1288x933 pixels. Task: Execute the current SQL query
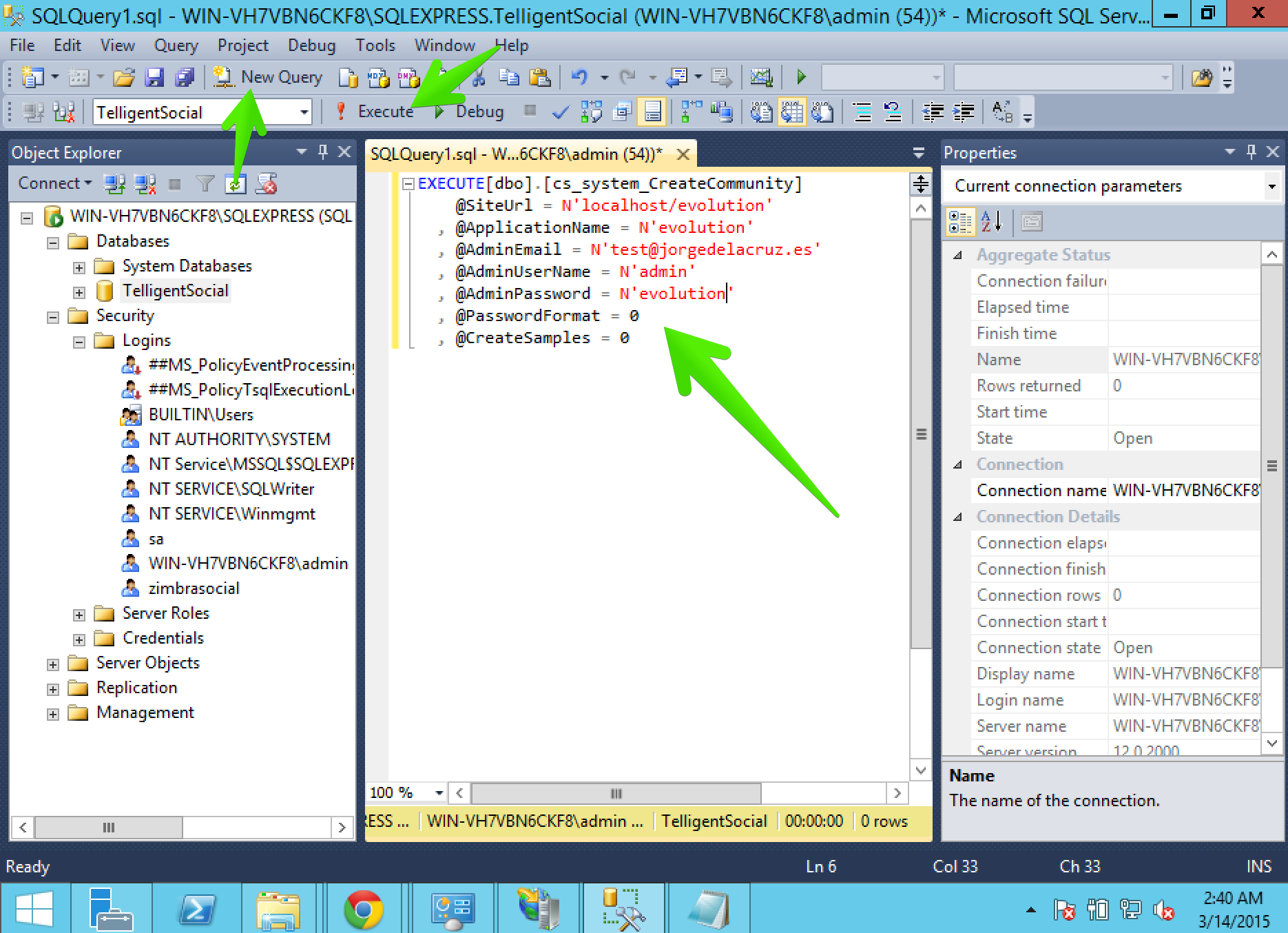(x=375, y=112)
